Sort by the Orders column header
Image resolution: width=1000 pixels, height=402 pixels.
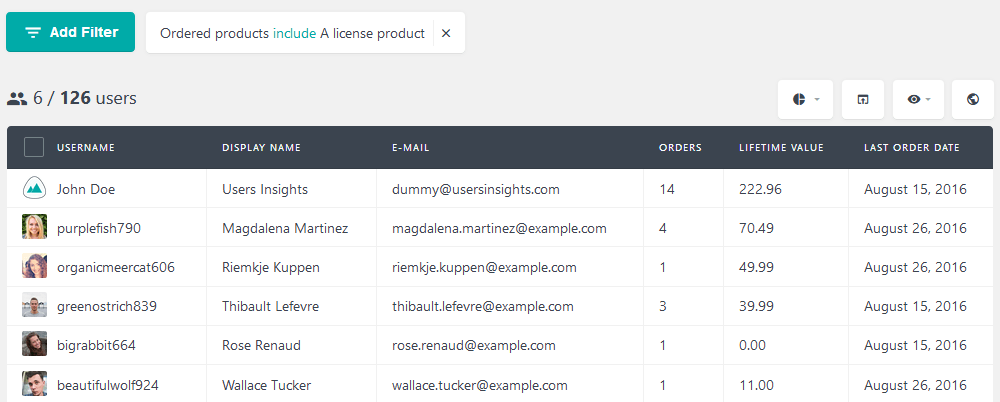click(x=680, y=147)
